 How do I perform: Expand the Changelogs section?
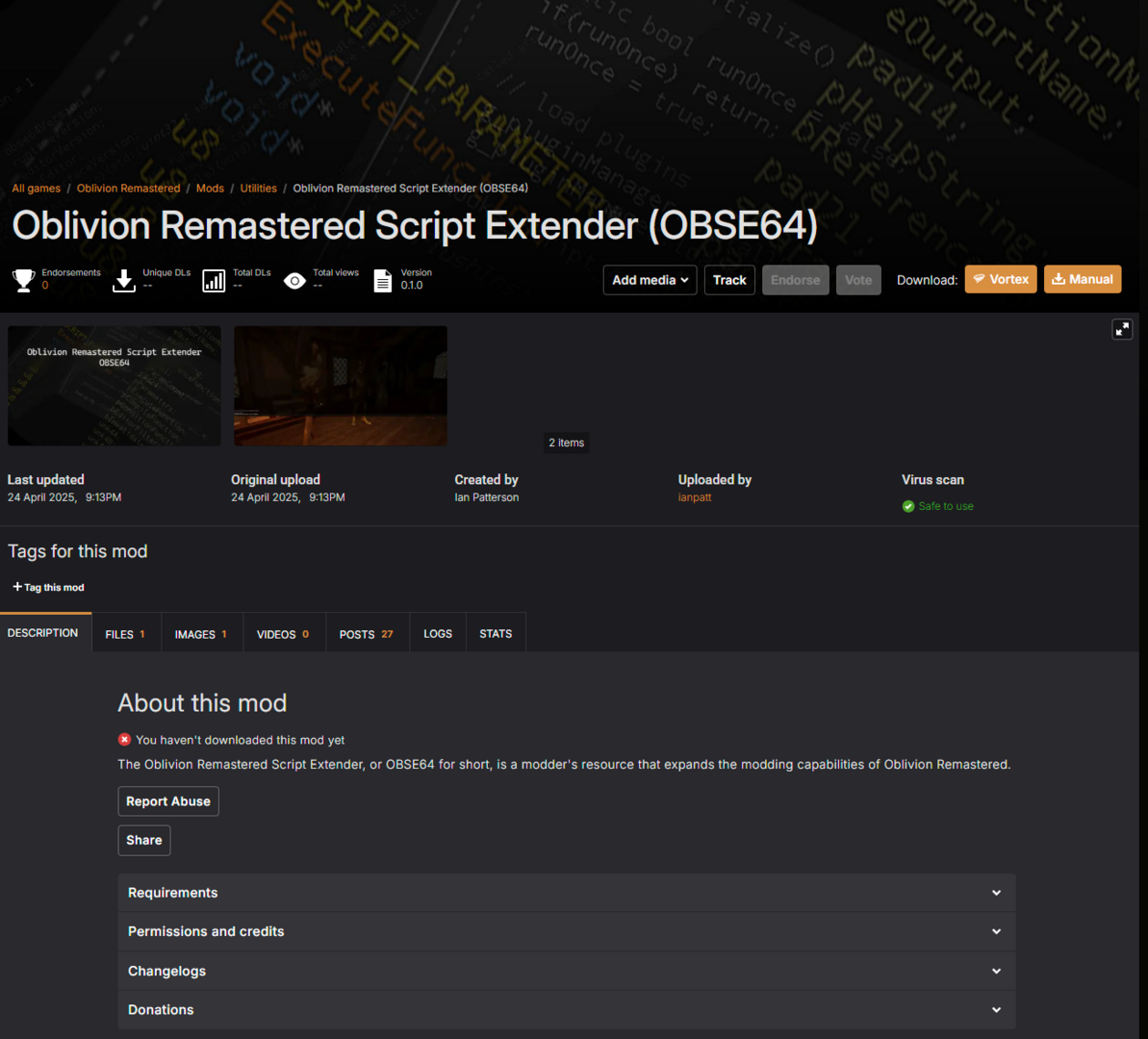566,971
